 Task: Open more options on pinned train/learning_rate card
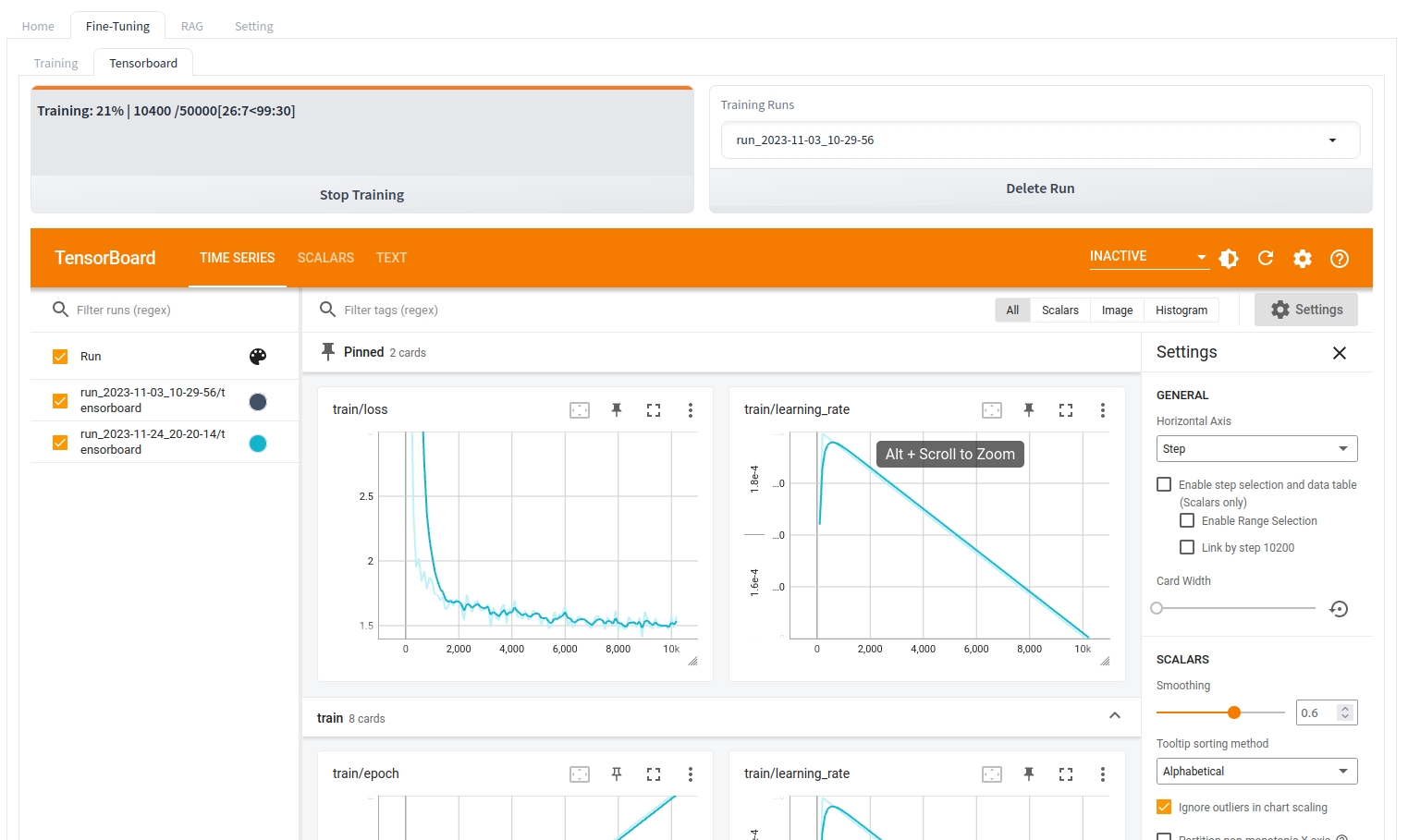1102,410
